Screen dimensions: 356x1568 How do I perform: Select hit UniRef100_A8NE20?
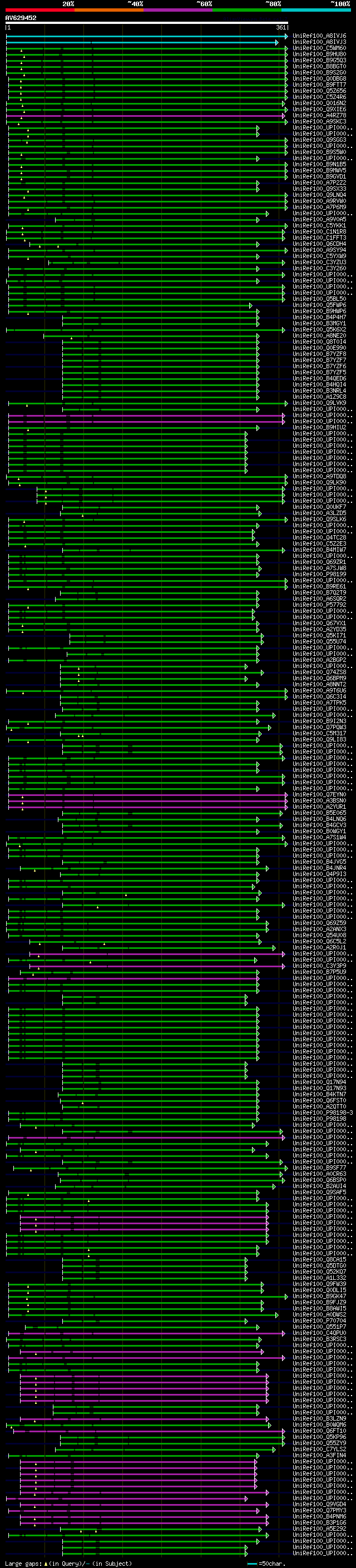coord(319,335)
